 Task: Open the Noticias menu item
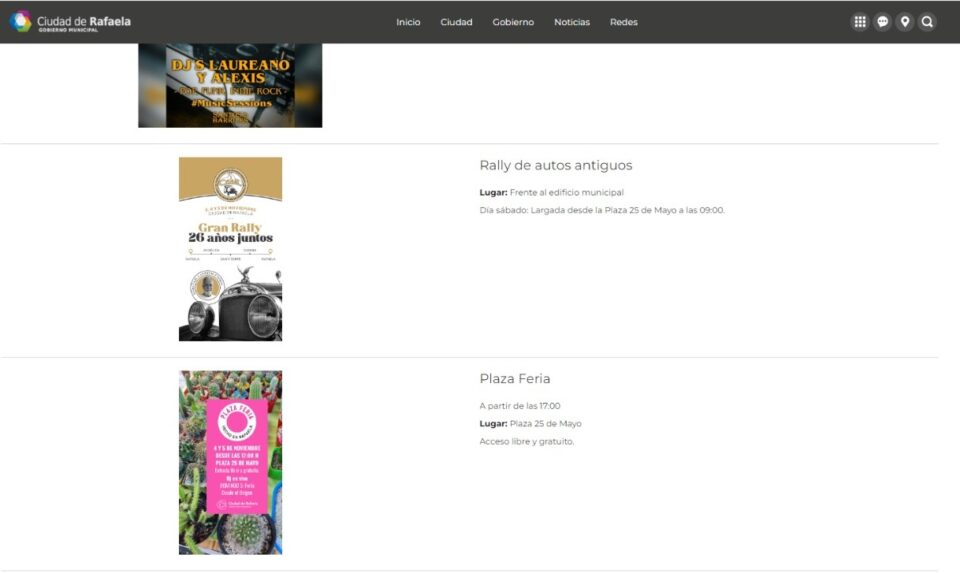tap(572, 22)
